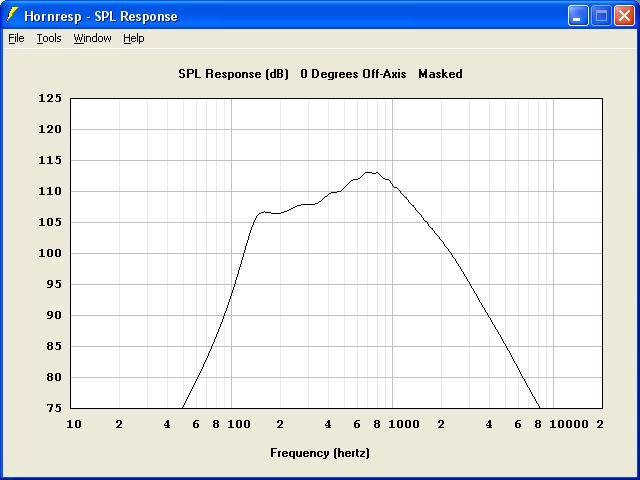640x480 pixels.
Task: Click the 120 dB y-axis label
Action: click(x=50, y=129)
